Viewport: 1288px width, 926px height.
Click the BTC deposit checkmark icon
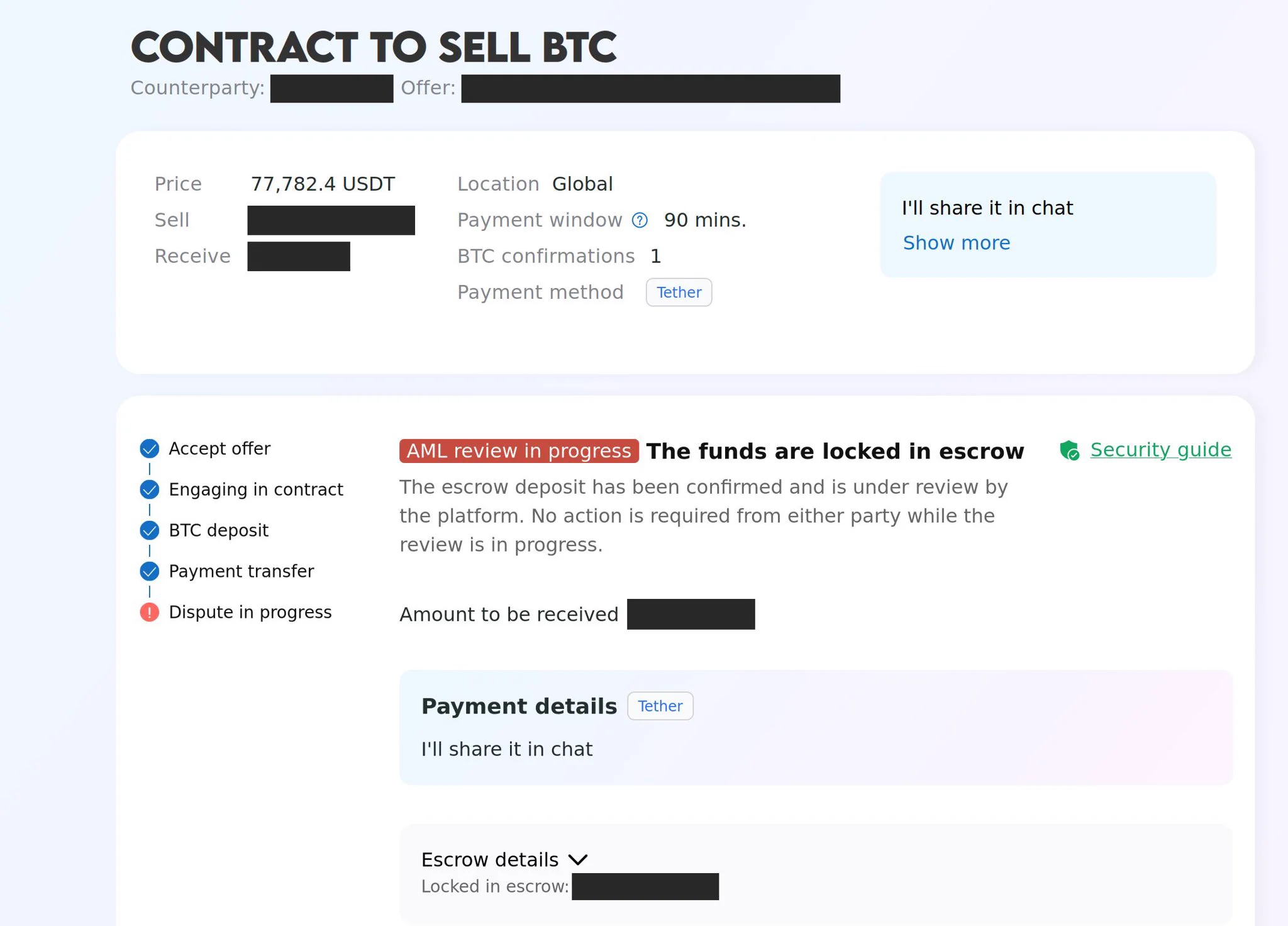[x=150, y=530]
